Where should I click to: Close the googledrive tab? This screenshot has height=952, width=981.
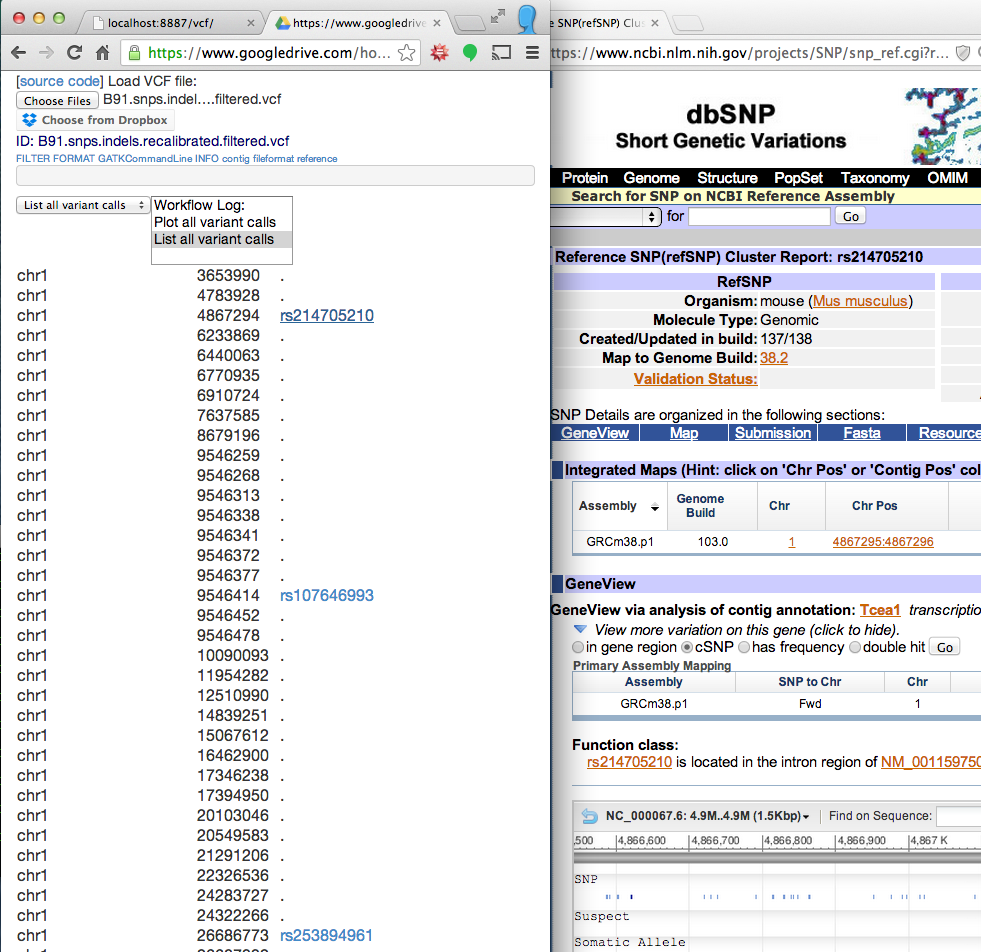(437, 23)
